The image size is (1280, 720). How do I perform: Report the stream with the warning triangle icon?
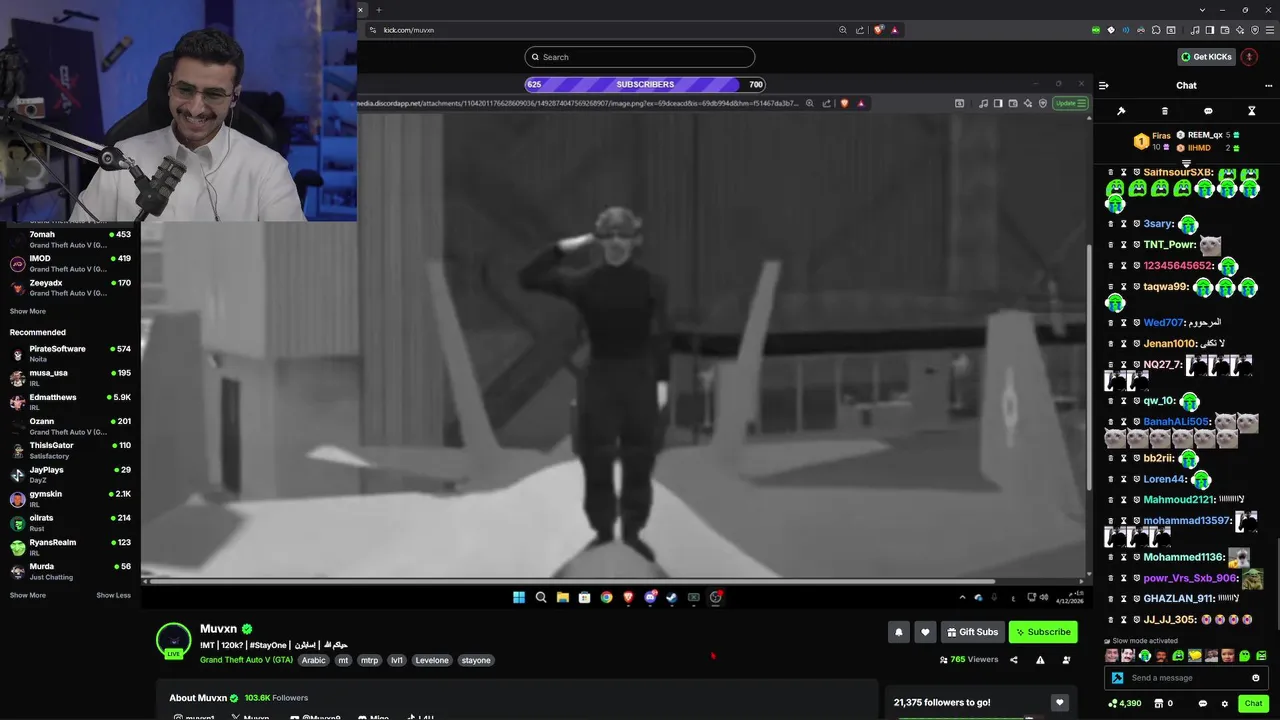click(1040, 660)
